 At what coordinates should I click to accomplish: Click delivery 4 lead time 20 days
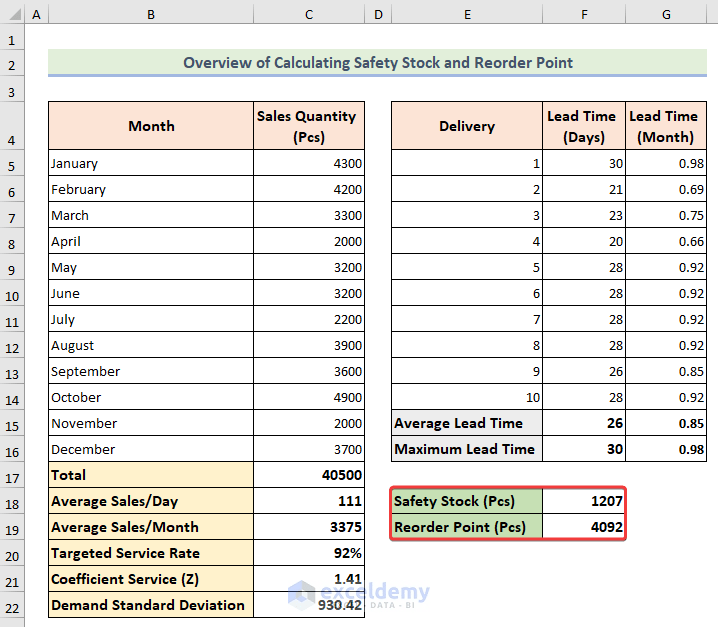[x=584, y=241]
